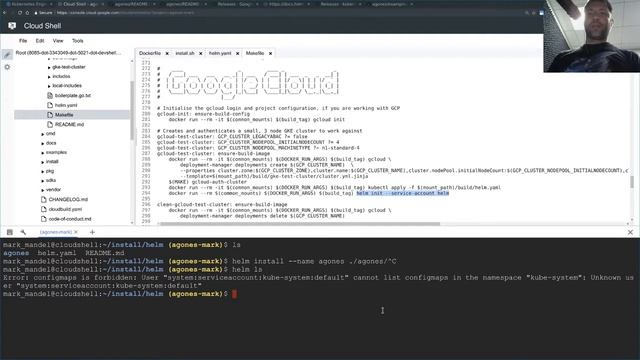This screenshot has width=640, height=360.
Task: Open cloudbuild.yaml in the file tree
Action: point(65,209)
